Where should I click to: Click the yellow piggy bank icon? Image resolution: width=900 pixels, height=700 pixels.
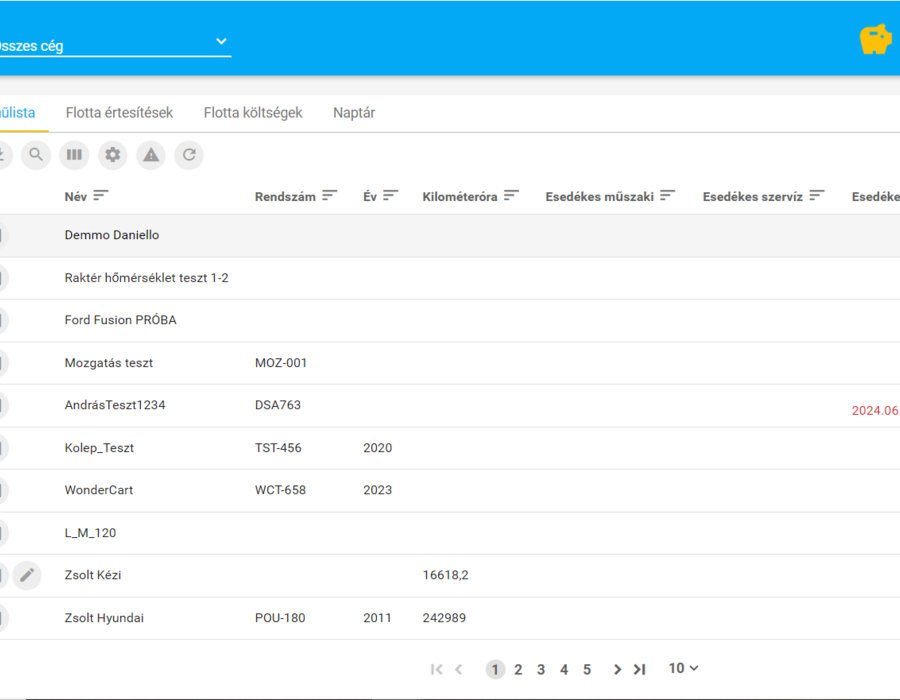pyautogui.click(x=875, y=40)
